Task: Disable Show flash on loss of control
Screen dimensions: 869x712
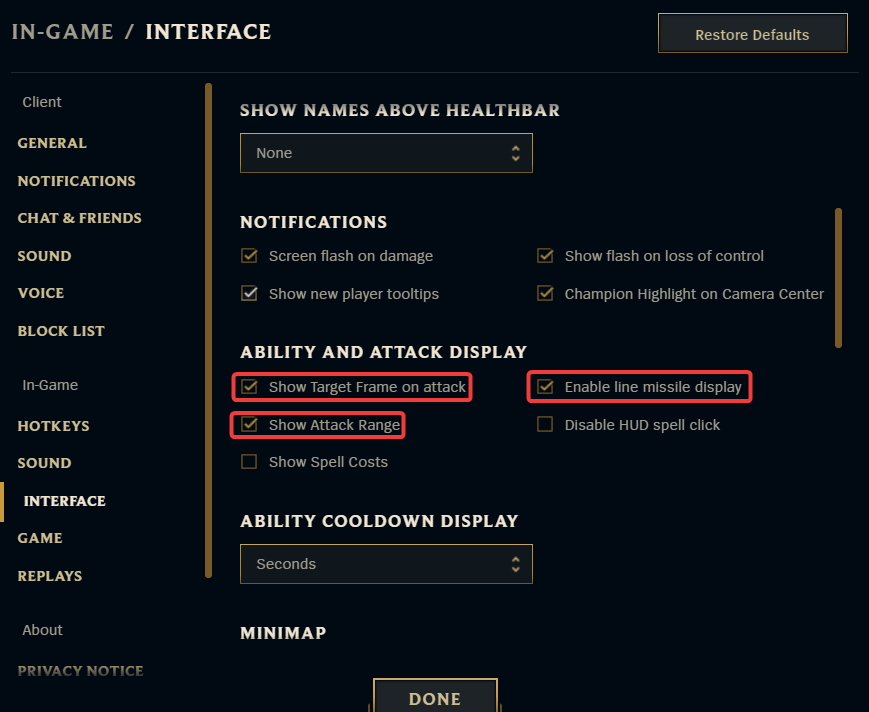Action: pyautogui.click(x=545, y=256)
